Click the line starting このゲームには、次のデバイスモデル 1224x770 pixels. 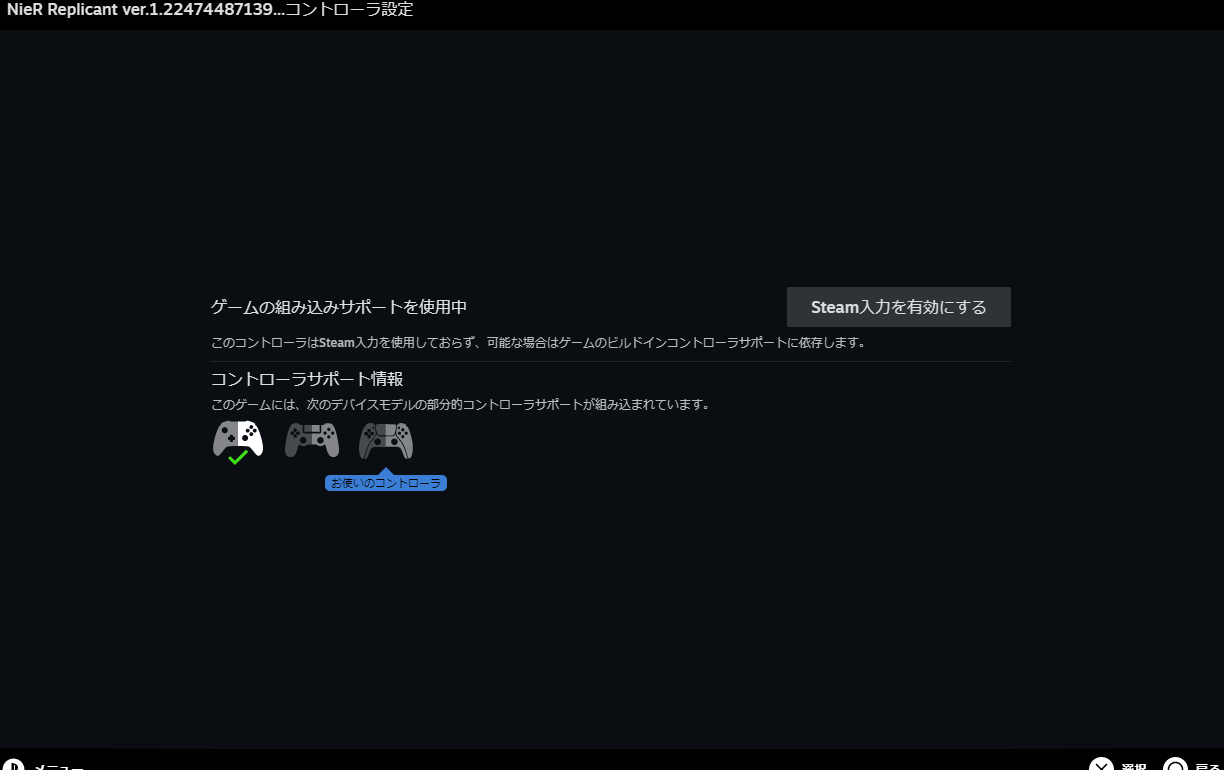click(x=461, y=405)
